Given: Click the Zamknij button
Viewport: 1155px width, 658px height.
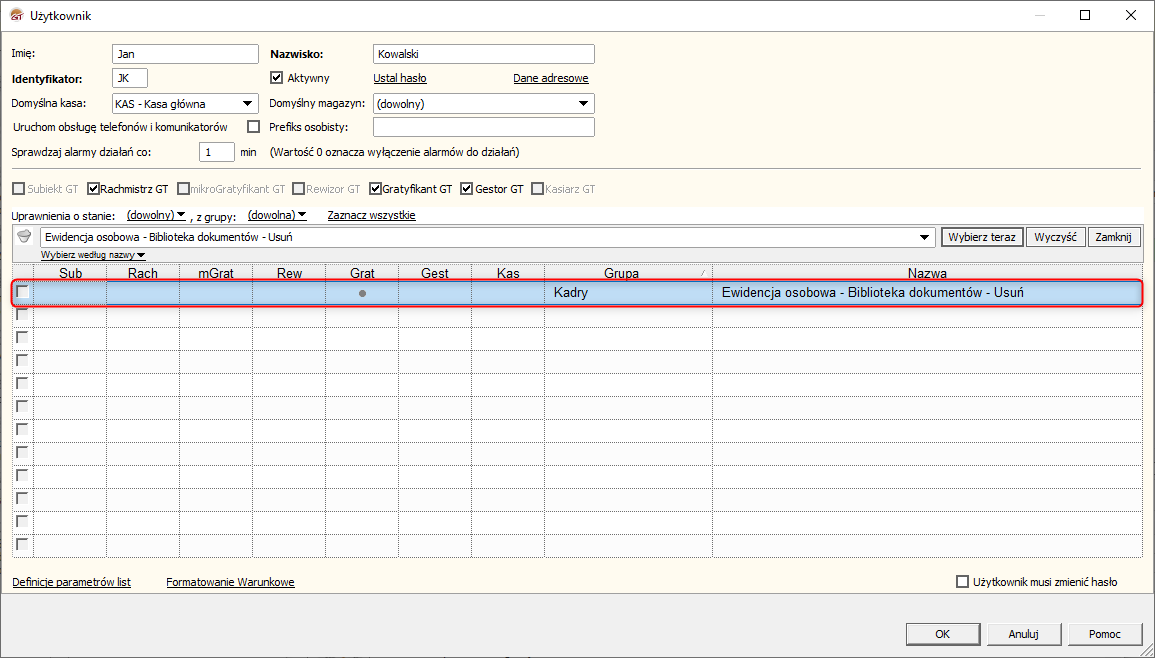Looking at the screenshot, I should 1114,237.
